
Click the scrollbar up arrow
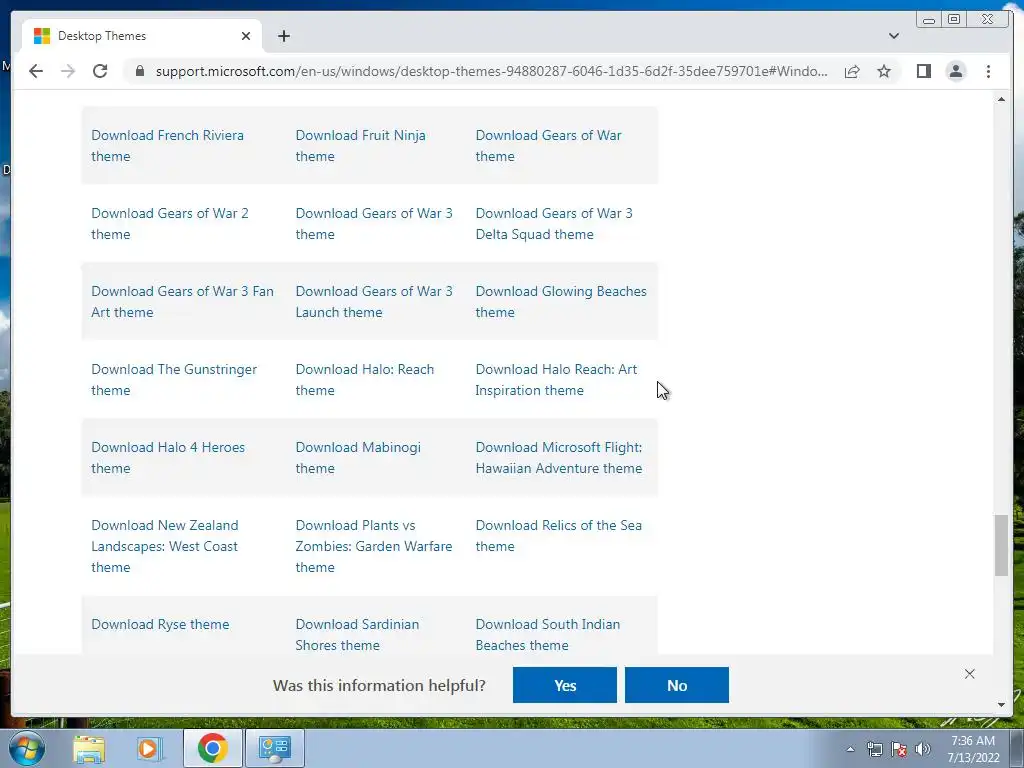1001,99
